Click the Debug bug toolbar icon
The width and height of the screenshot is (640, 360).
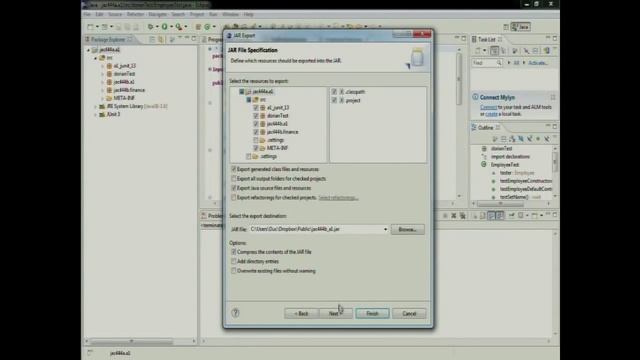151,27
